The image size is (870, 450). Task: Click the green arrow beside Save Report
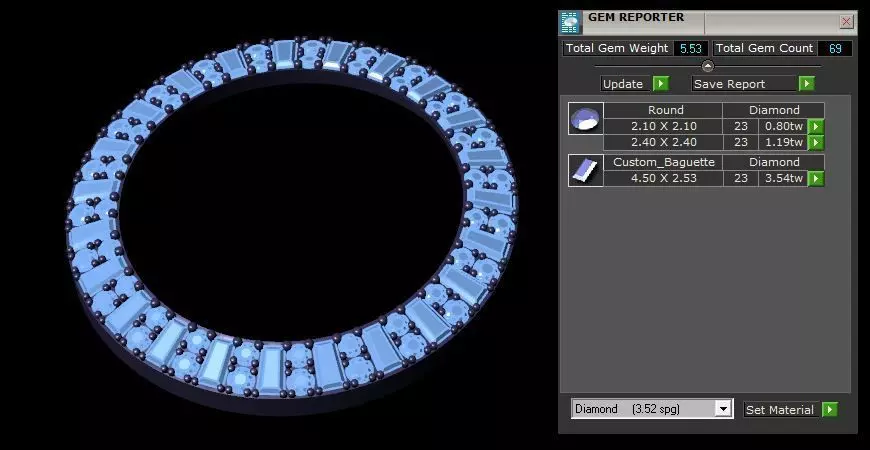806,84
